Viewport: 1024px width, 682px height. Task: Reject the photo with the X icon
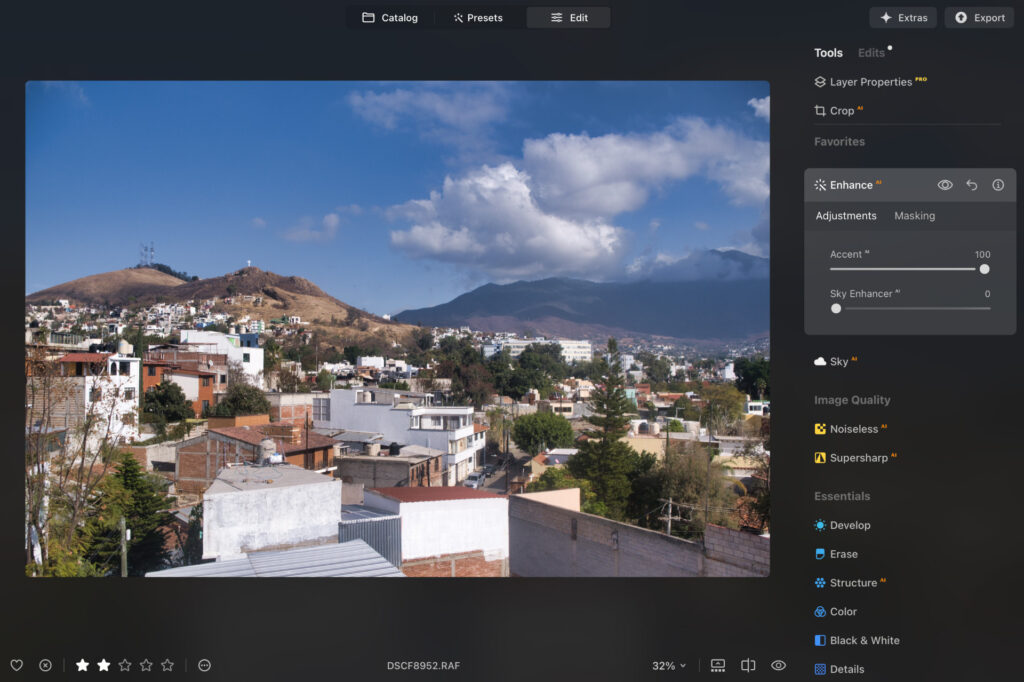point(45,664)
